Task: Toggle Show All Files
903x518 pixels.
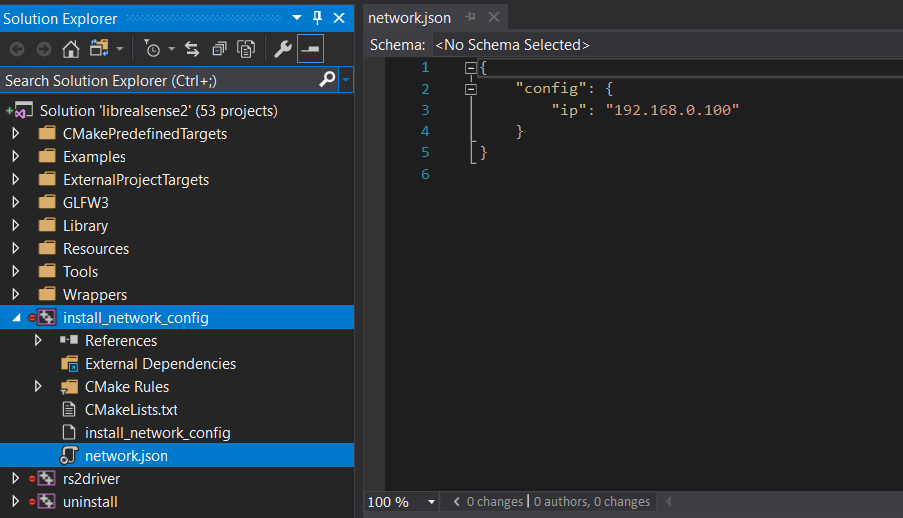Action: [x=246, y=50]
